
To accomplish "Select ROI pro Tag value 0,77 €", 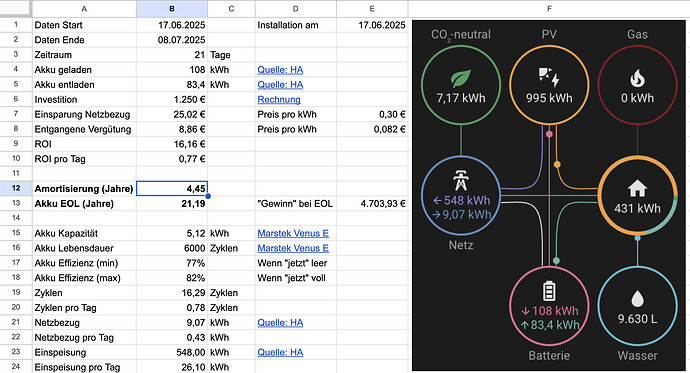I will (172, 159).
